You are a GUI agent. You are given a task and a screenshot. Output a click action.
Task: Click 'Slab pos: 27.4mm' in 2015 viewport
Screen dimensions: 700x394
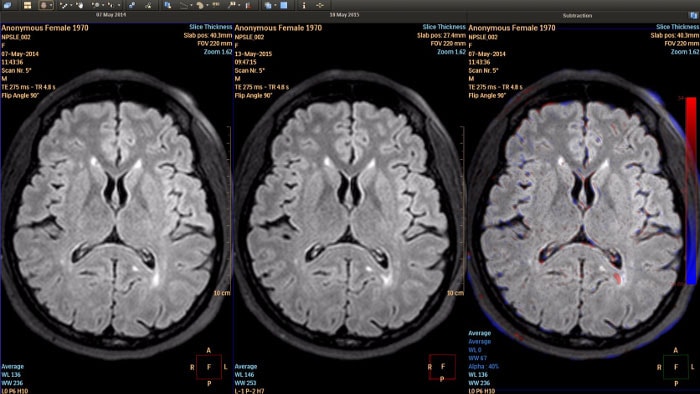pyautogui.click(x=441, y=35)
